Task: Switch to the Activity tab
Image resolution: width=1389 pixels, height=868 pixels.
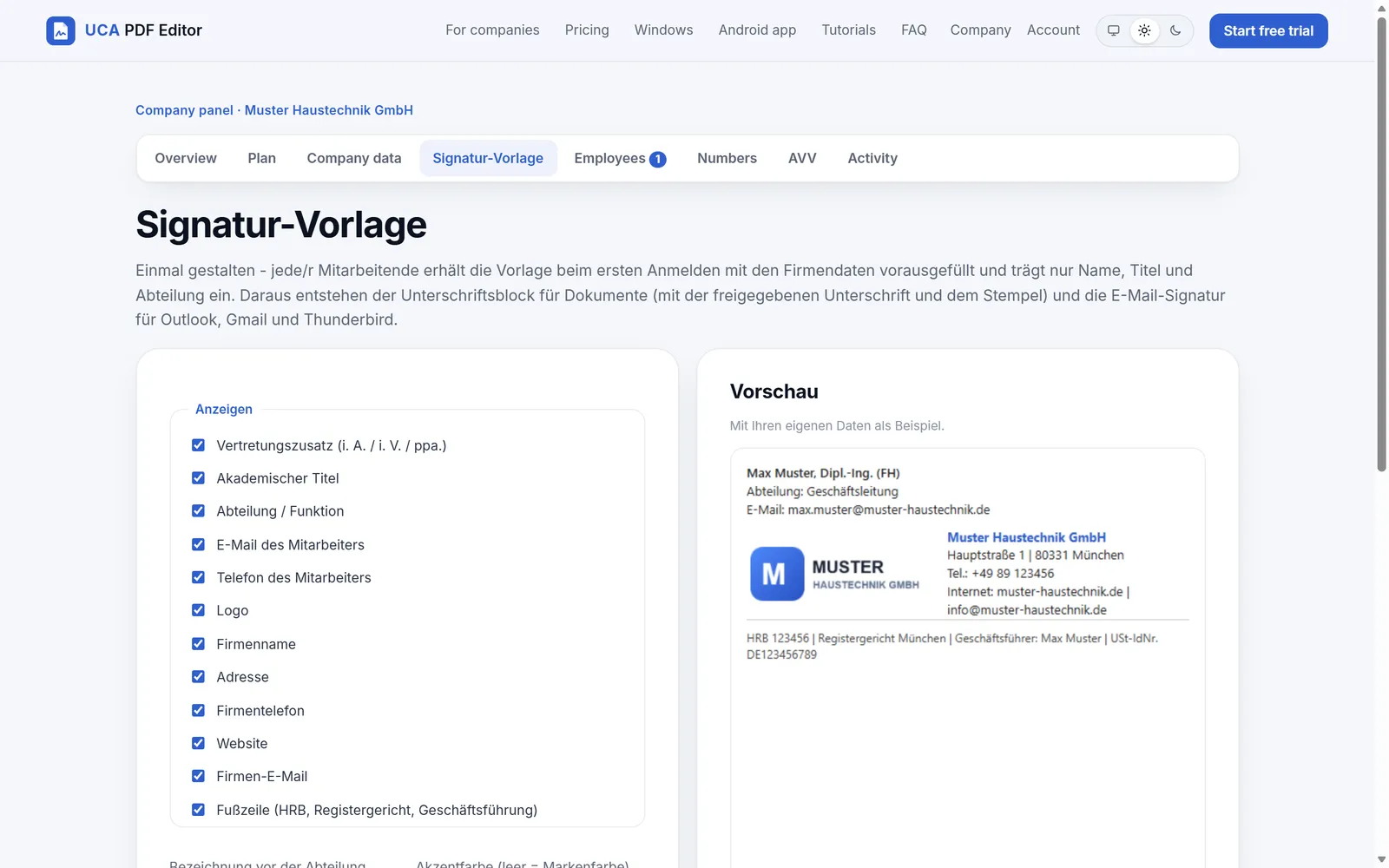Action: (x=872, y=158)
